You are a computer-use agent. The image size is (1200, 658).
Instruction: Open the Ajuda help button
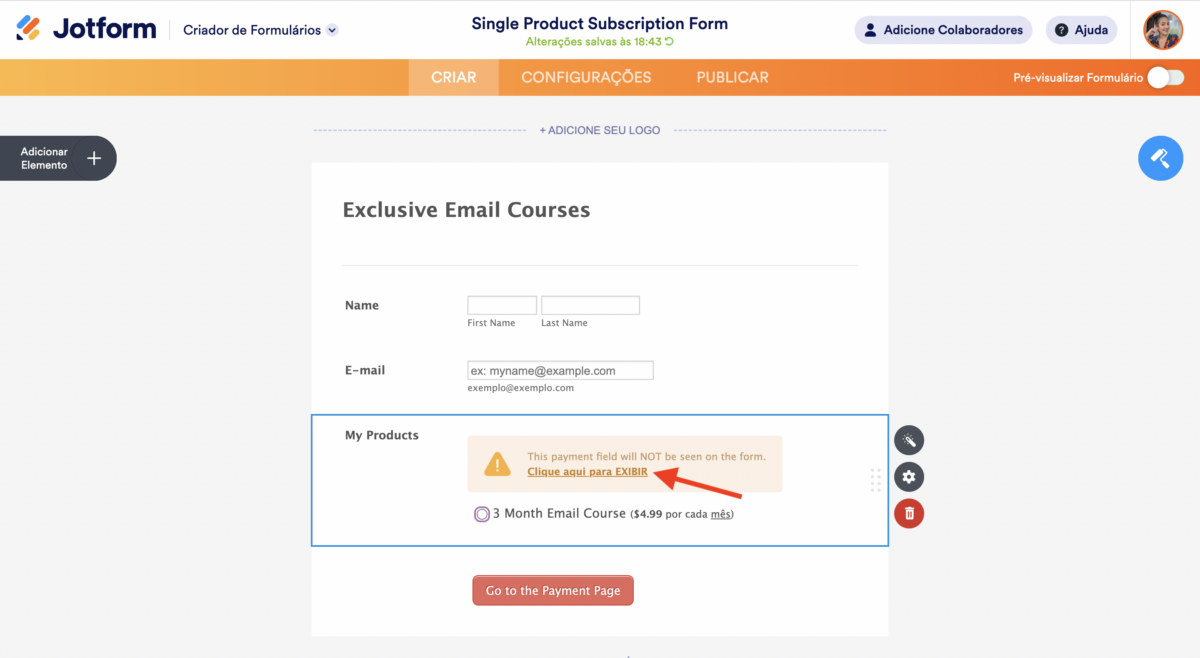(1081, 30)
